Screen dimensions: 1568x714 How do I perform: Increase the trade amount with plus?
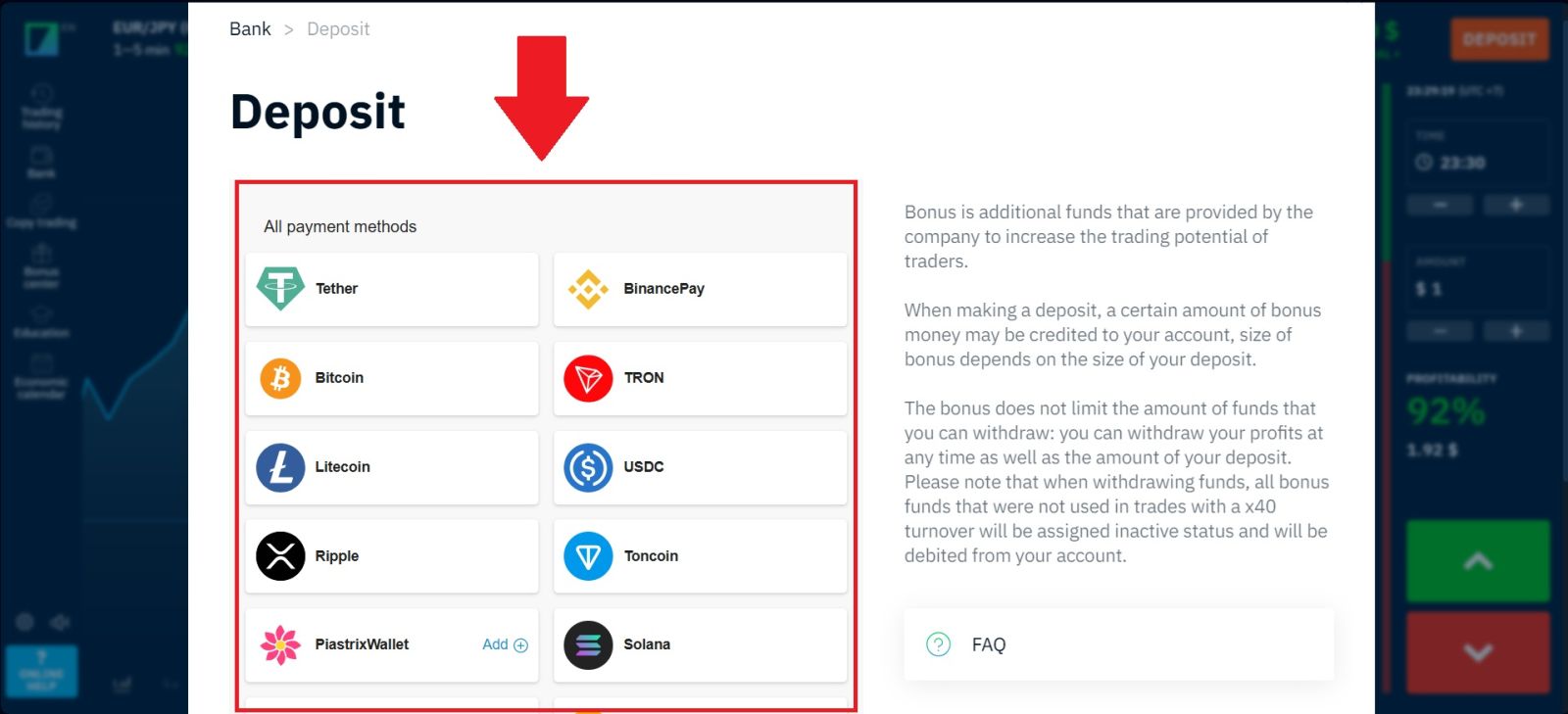[x=1515, y=331]
